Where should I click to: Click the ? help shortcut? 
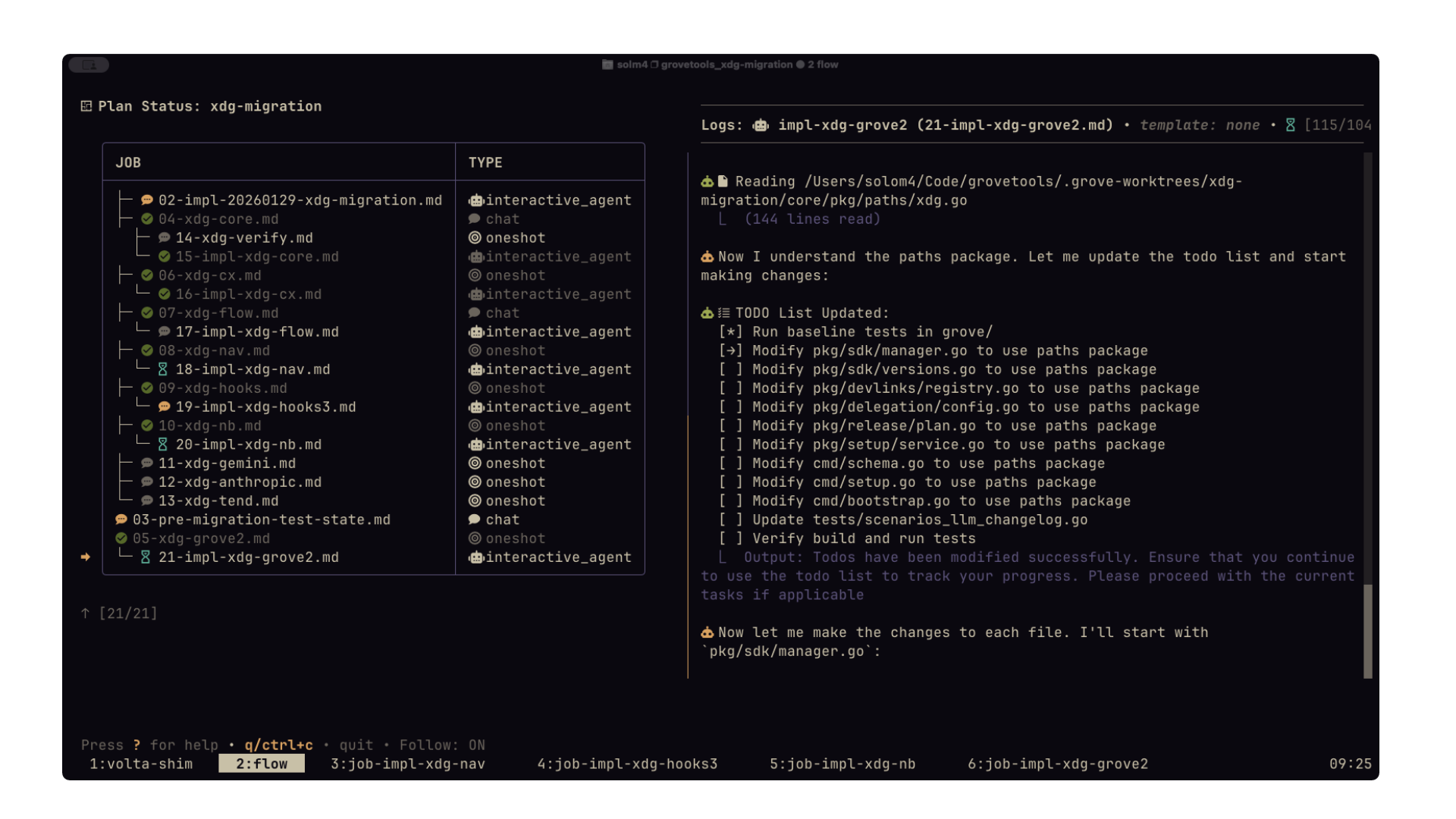pos(136,745)
